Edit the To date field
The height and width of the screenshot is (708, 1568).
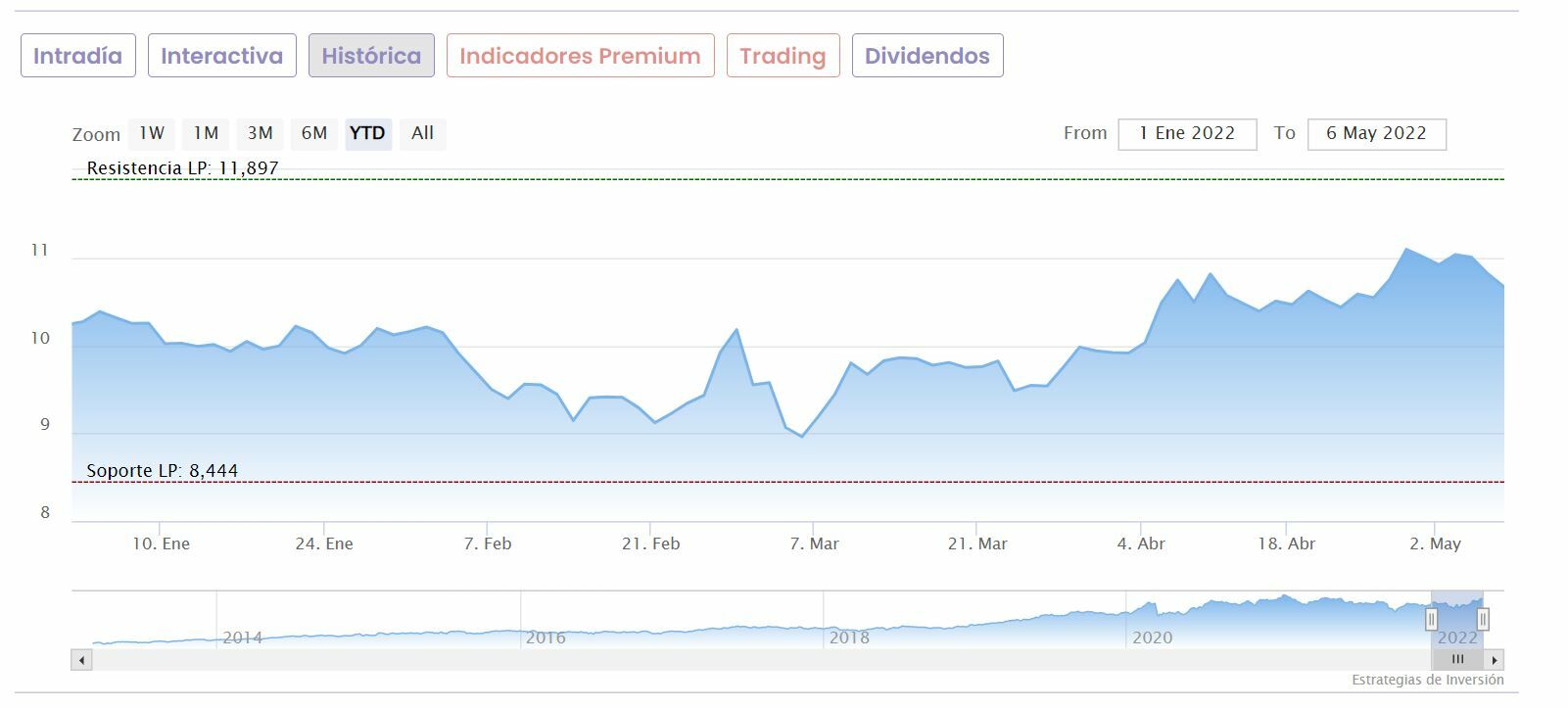(1376, 134)
